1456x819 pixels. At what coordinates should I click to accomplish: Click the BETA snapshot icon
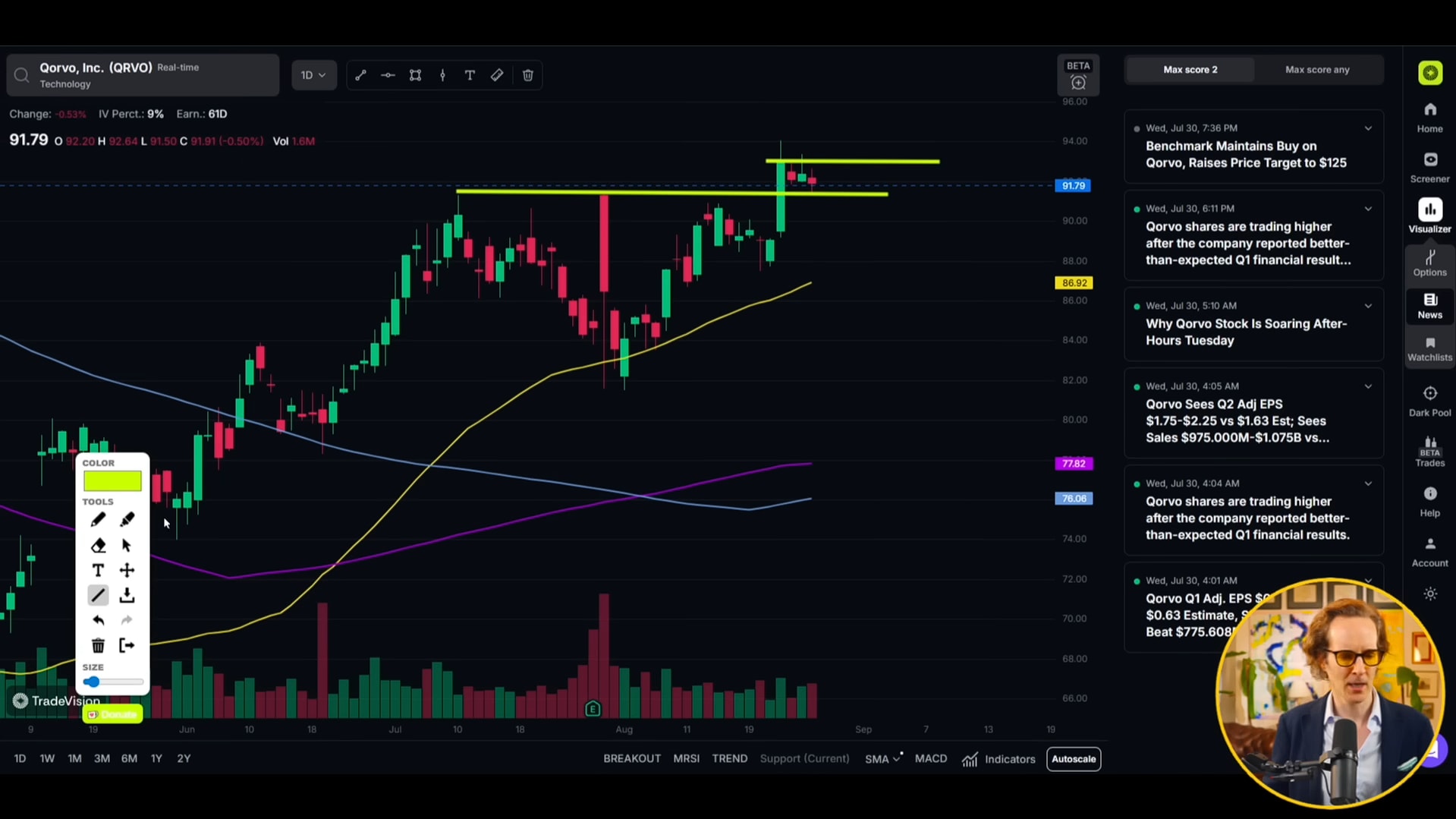tap(1078, 76)
